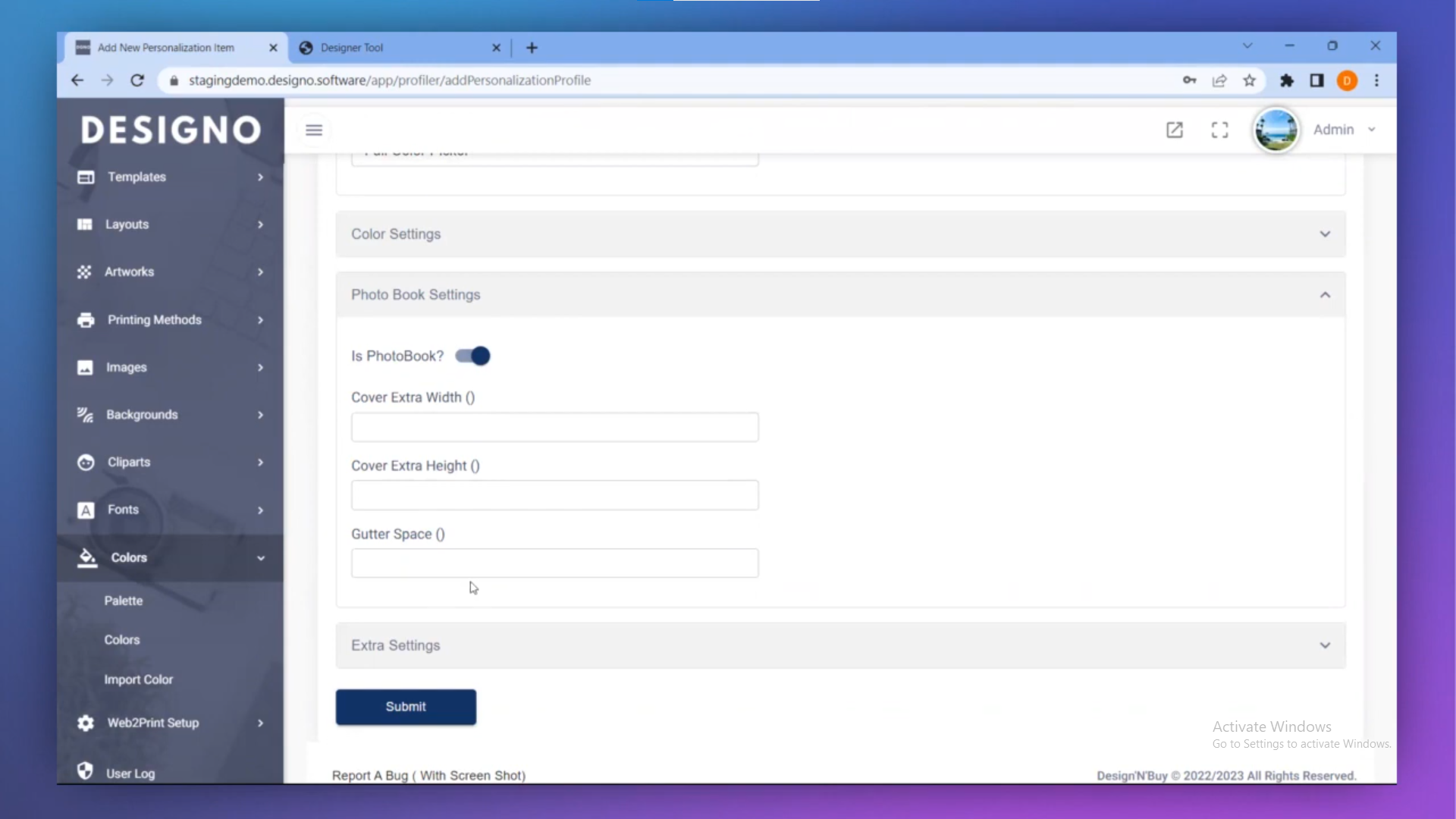Image resolution: width=1456 pixels, height=819 pixels.
Task: Click the Cover Extra Width field
Action: [x=554, y=427]
